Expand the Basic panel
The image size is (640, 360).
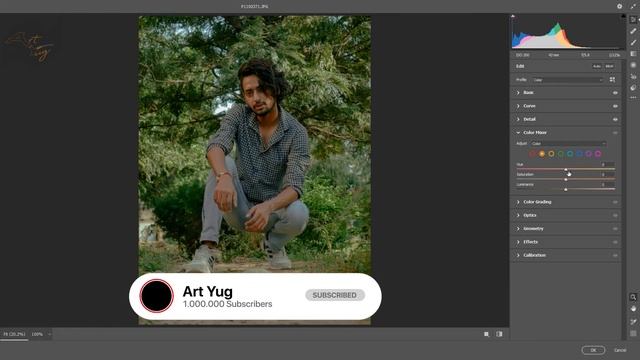(x=518, y=93)
